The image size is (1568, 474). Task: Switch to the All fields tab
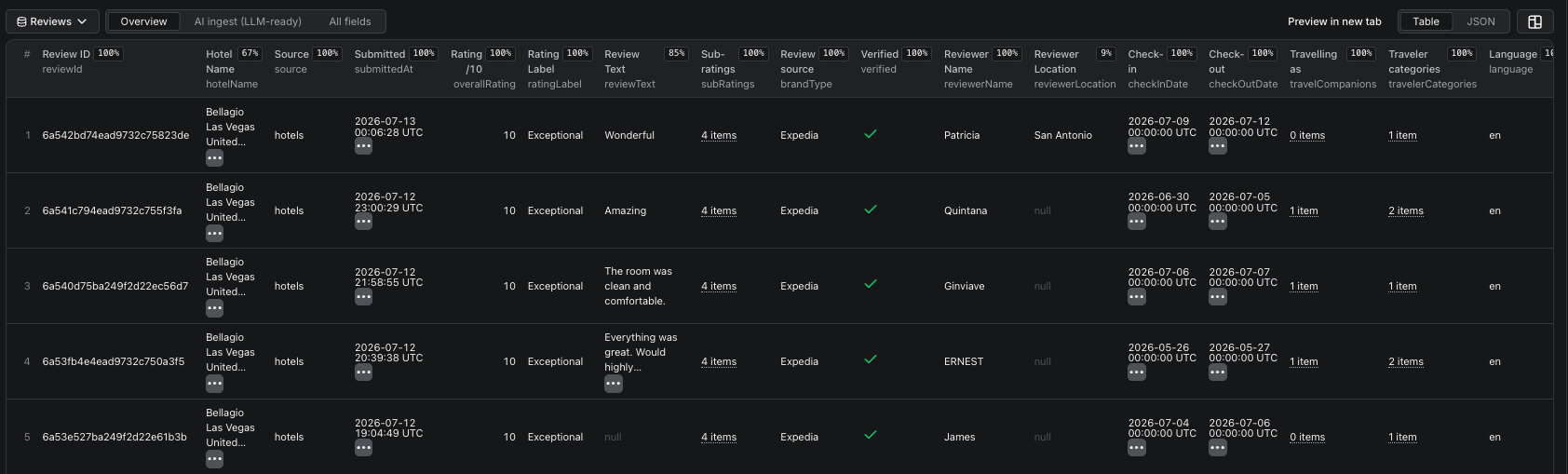tap(350, 21)
